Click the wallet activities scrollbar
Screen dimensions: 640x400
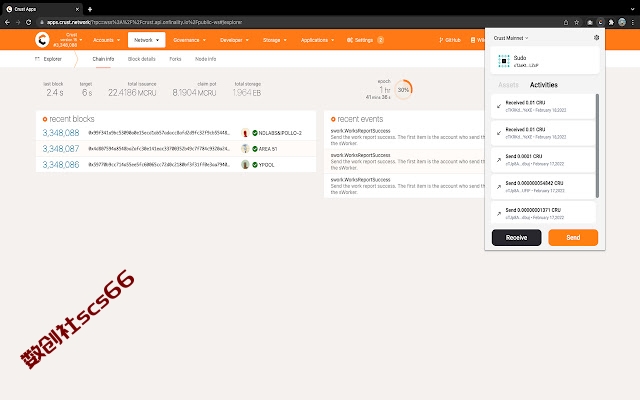(x=598, y=146)
